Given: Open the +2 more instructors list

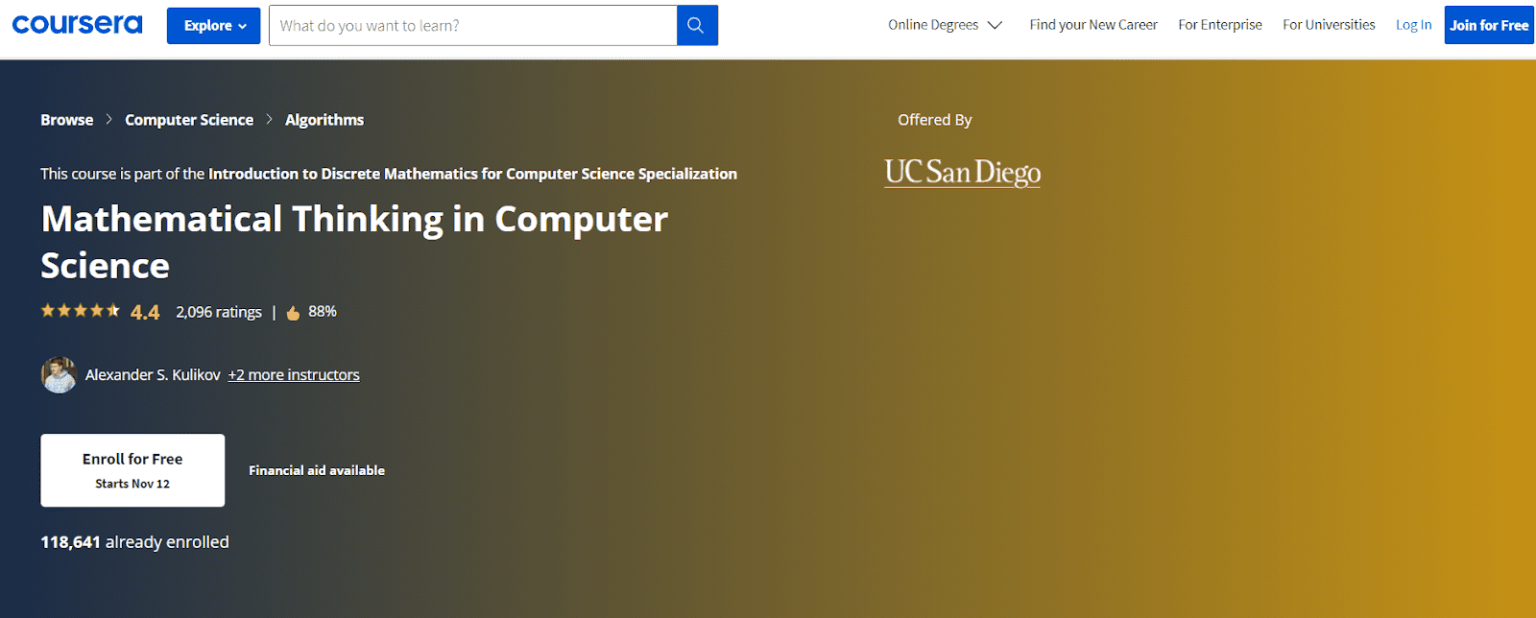Looking at the screenshot, I should click(x=293, y=374).
